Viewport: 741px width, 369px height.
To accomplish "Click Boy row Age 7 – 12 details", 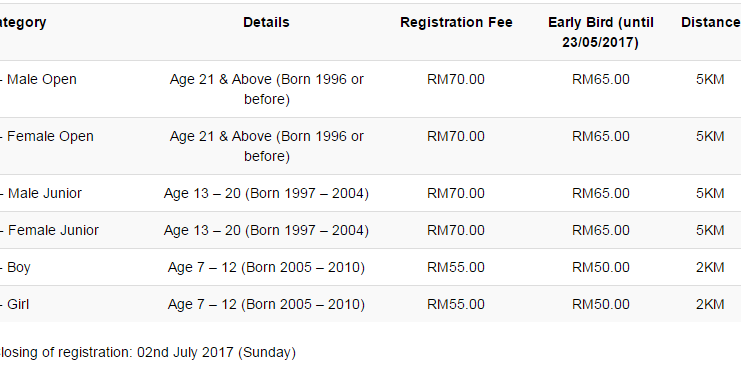I will (266, 267).
